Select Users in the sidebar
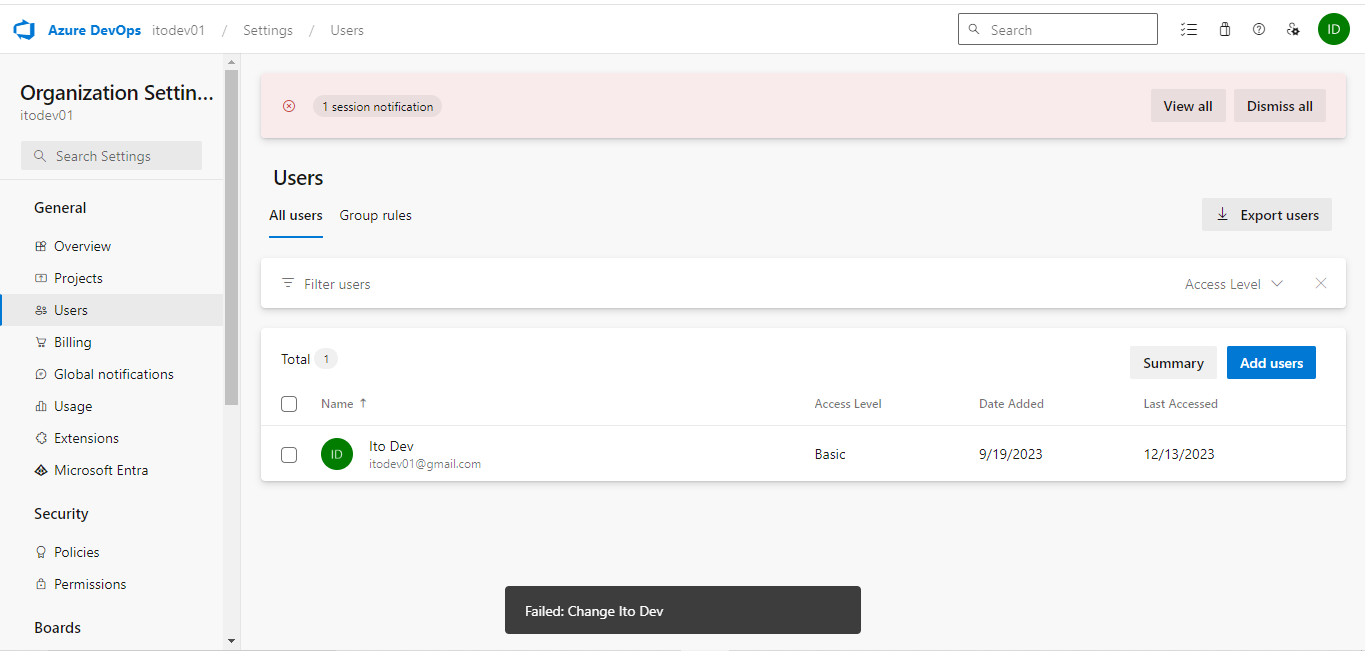This screenshot has height=651, width=1365. 112,310
